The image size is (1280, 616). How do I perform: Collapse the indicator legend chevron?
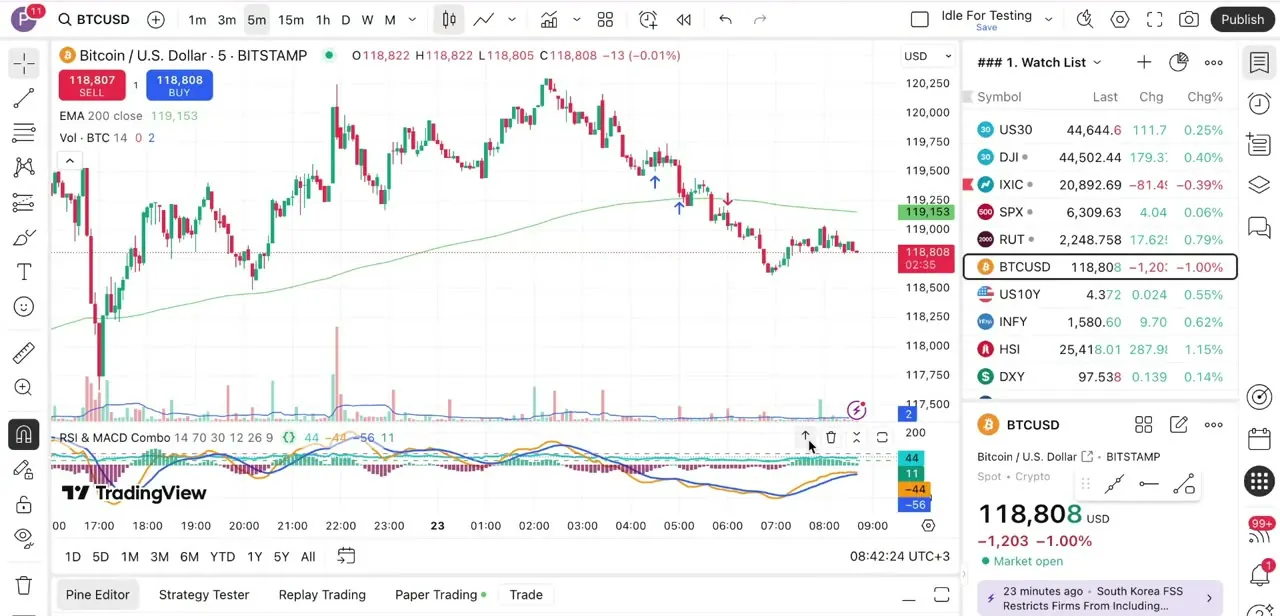tap(70, 161)
